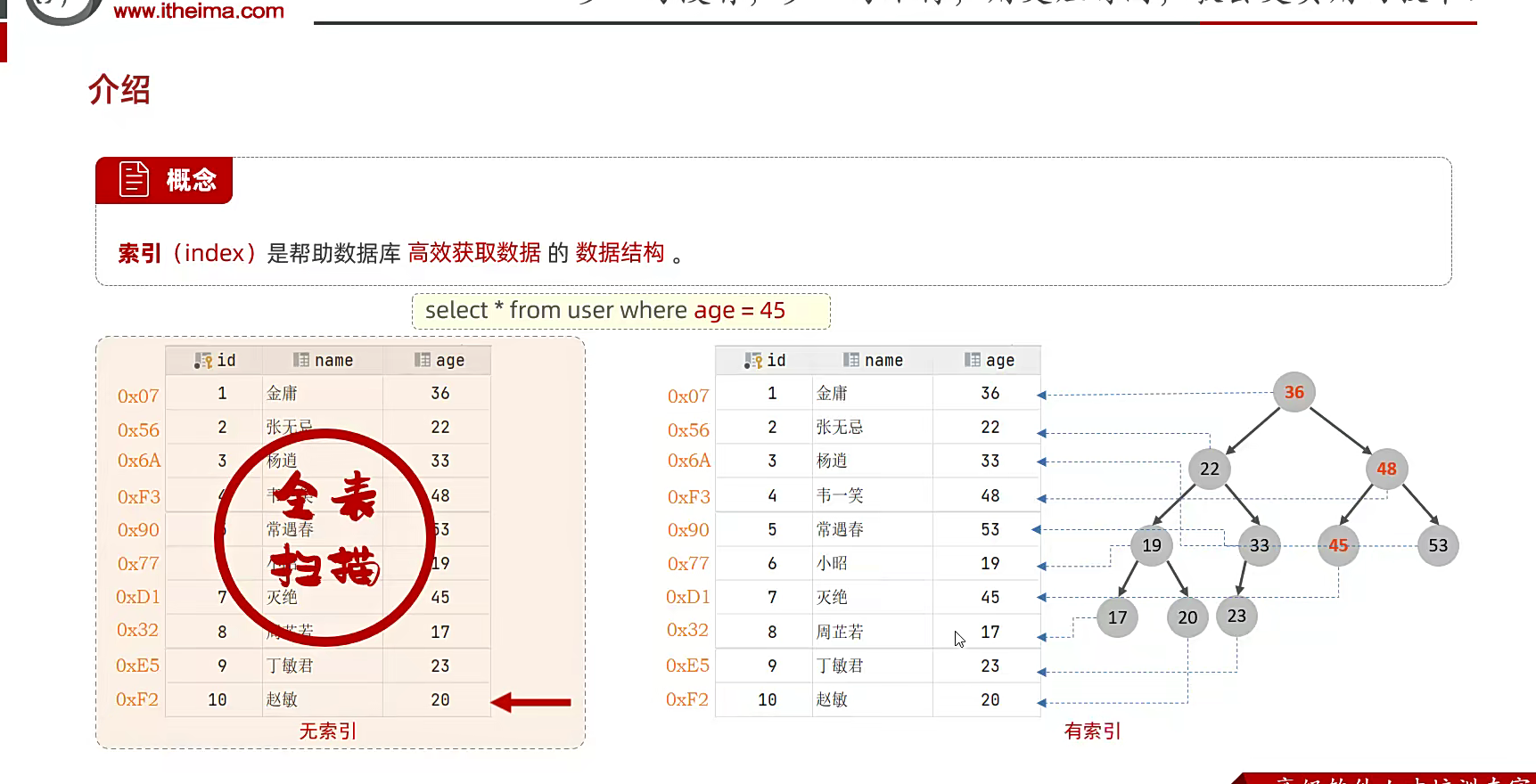The width and height of the screenshot is (1536, 784).
Task: Click the 索引 (index) term in the definition
Action: tap(187, 253)
